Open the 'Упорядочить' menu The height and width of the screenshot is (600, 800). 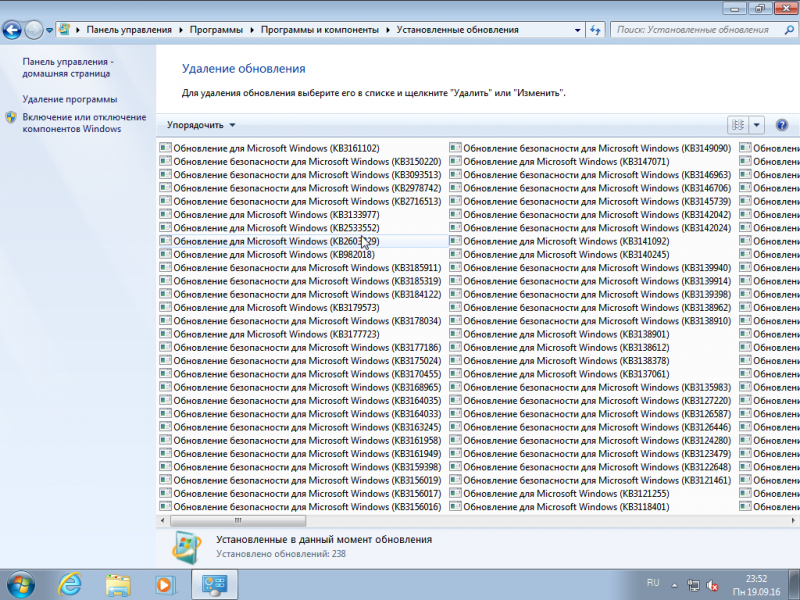click(201, 125)
